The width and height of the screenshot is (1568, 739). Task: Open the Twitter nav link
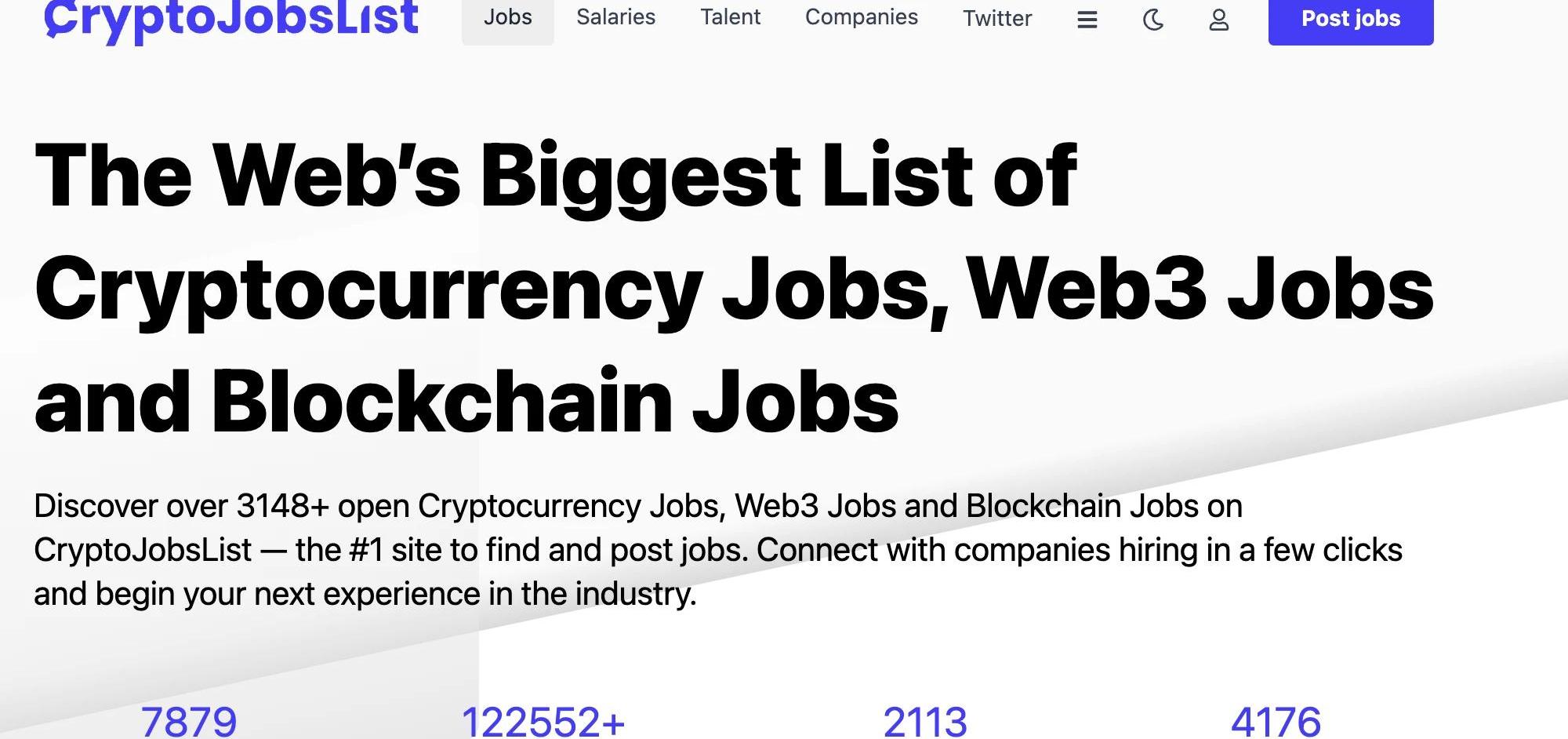click(x=997, y=18)
